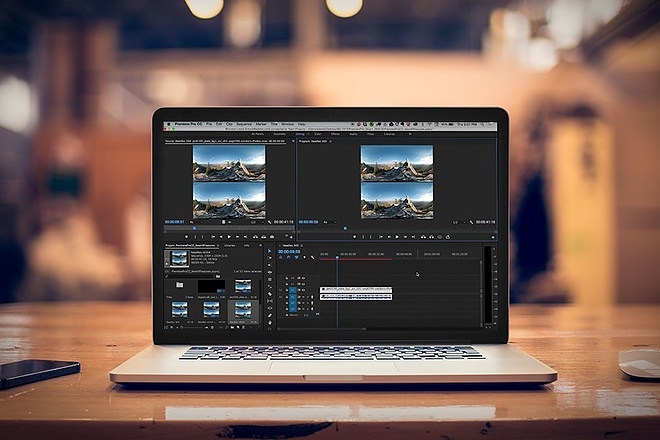
Task: Toggle lock on the V1 video track
Action: pos(287,290)
